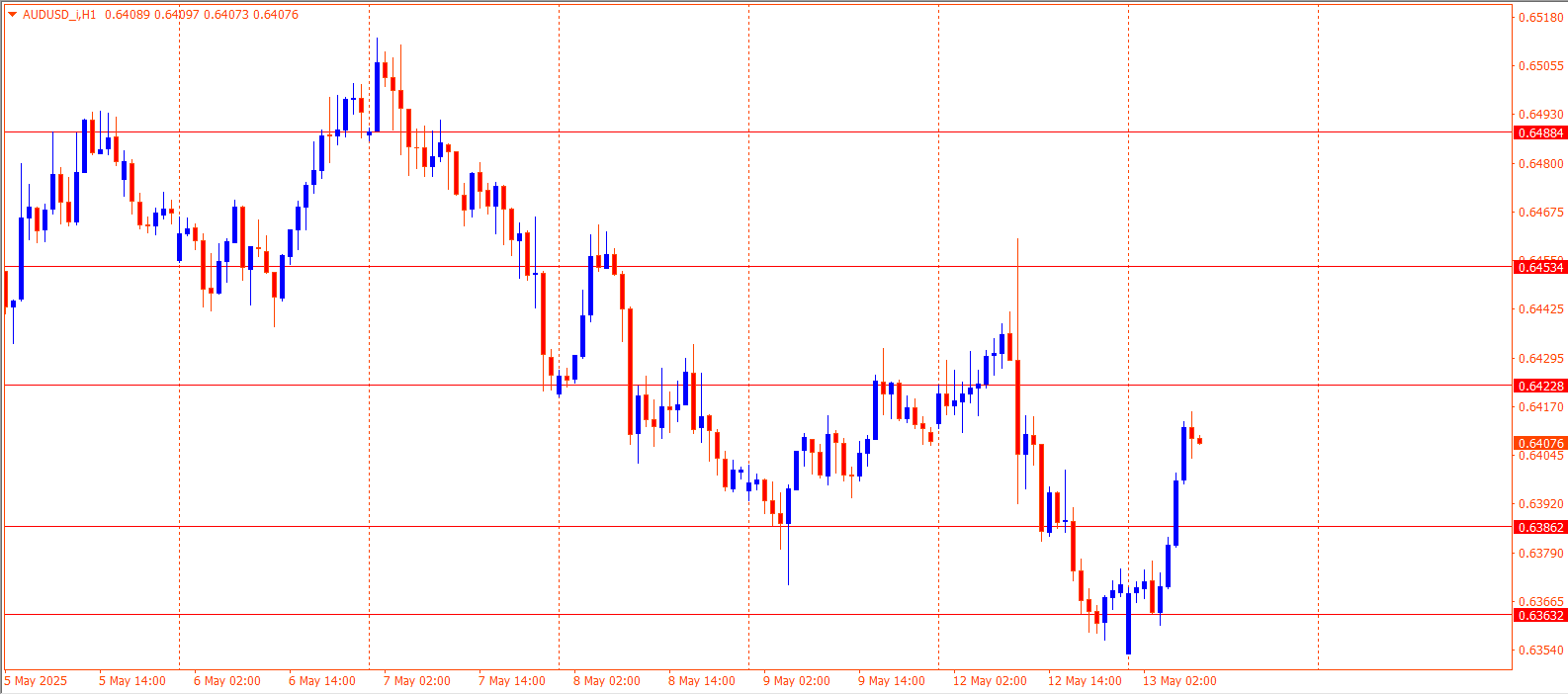Viewport: 1568px width, 695px height.
Task: Click the 0.65180 price scale value
Action: (x=1541, y=18)
